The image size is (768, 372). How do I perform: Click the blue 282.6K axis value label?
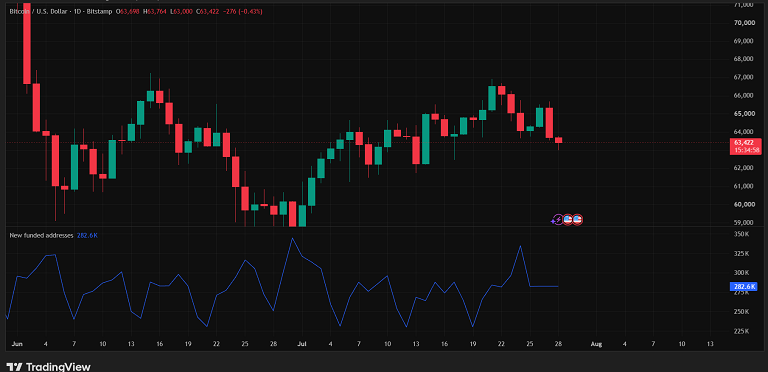[744, 287]
